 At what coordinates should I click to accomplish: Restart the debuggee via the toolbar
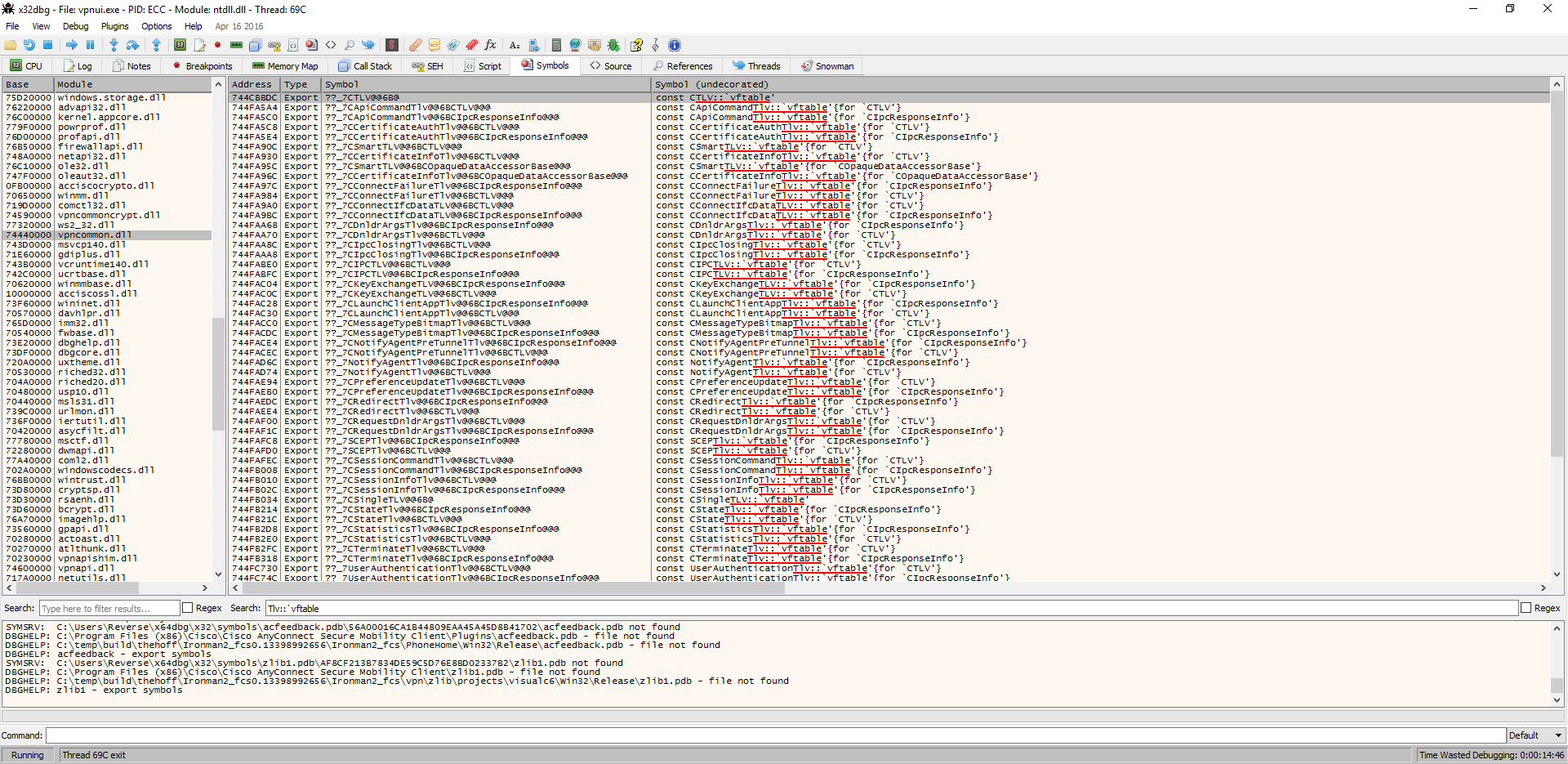point(29,45)
